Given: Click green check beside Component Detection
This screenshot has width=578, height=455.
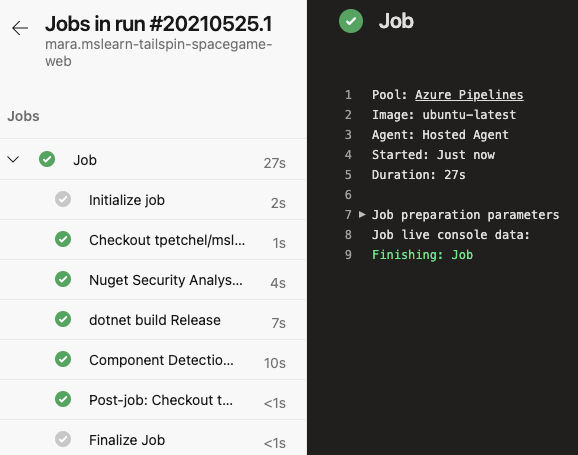Looking at the screenshot, I should (63, 359).
